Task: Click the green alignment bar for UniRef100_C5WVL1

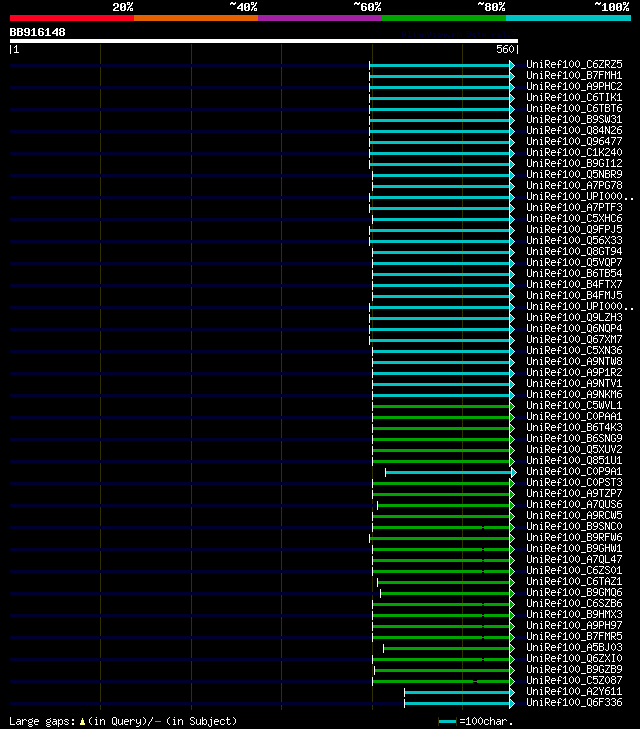Action: click(x=441, y=406)
